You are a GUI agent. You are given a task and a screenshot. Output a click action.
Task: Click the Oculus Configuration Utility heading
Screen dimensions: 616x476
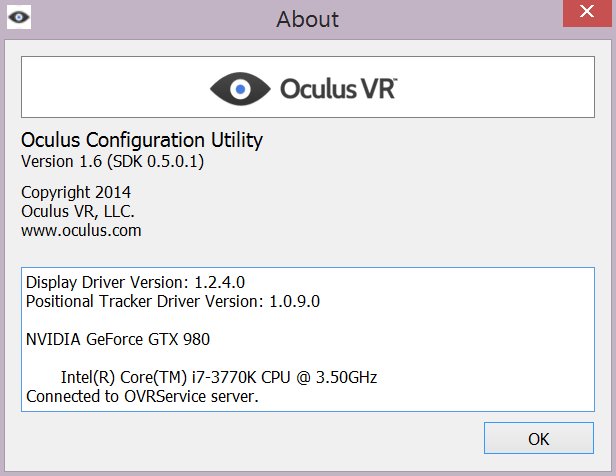(x=142, y=140)
